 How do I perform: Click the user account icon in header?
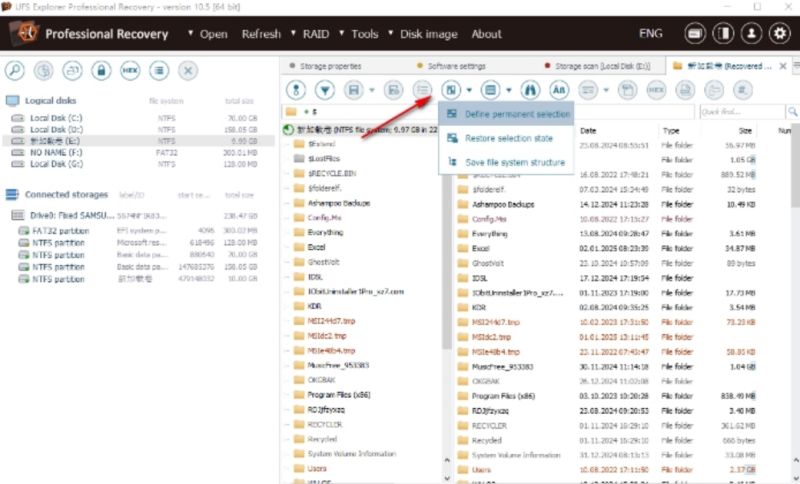tap(751, 34)
